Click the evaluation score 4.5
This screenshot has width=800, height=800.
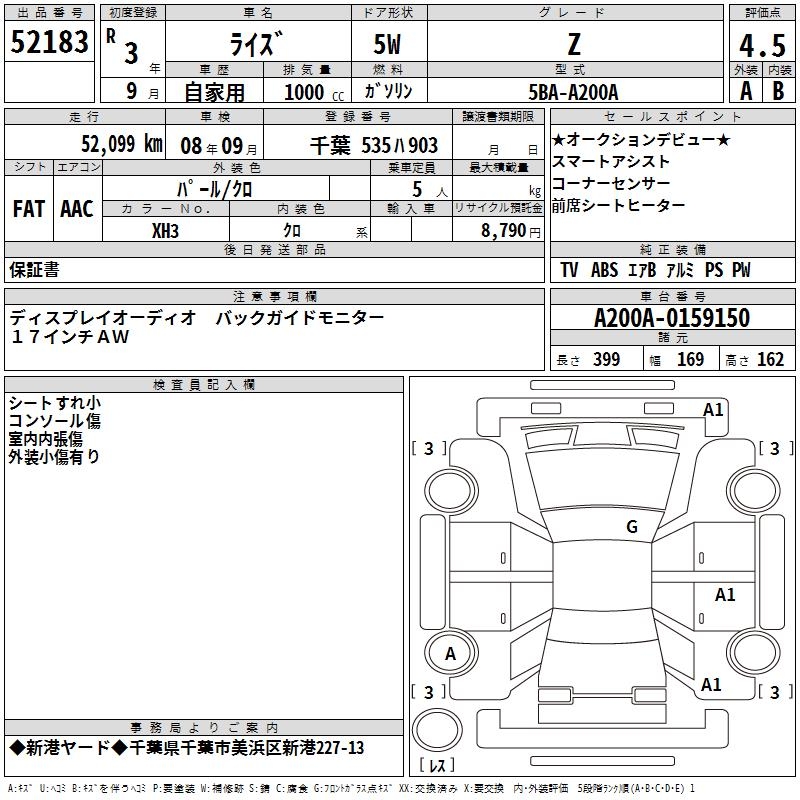[x=762, y=46]
